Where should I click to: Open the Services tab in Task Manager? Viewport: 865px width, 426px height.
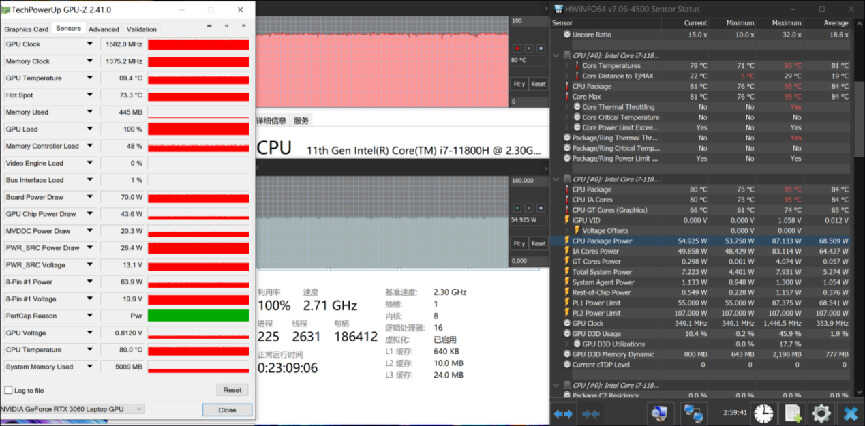(x=301, y=120)
